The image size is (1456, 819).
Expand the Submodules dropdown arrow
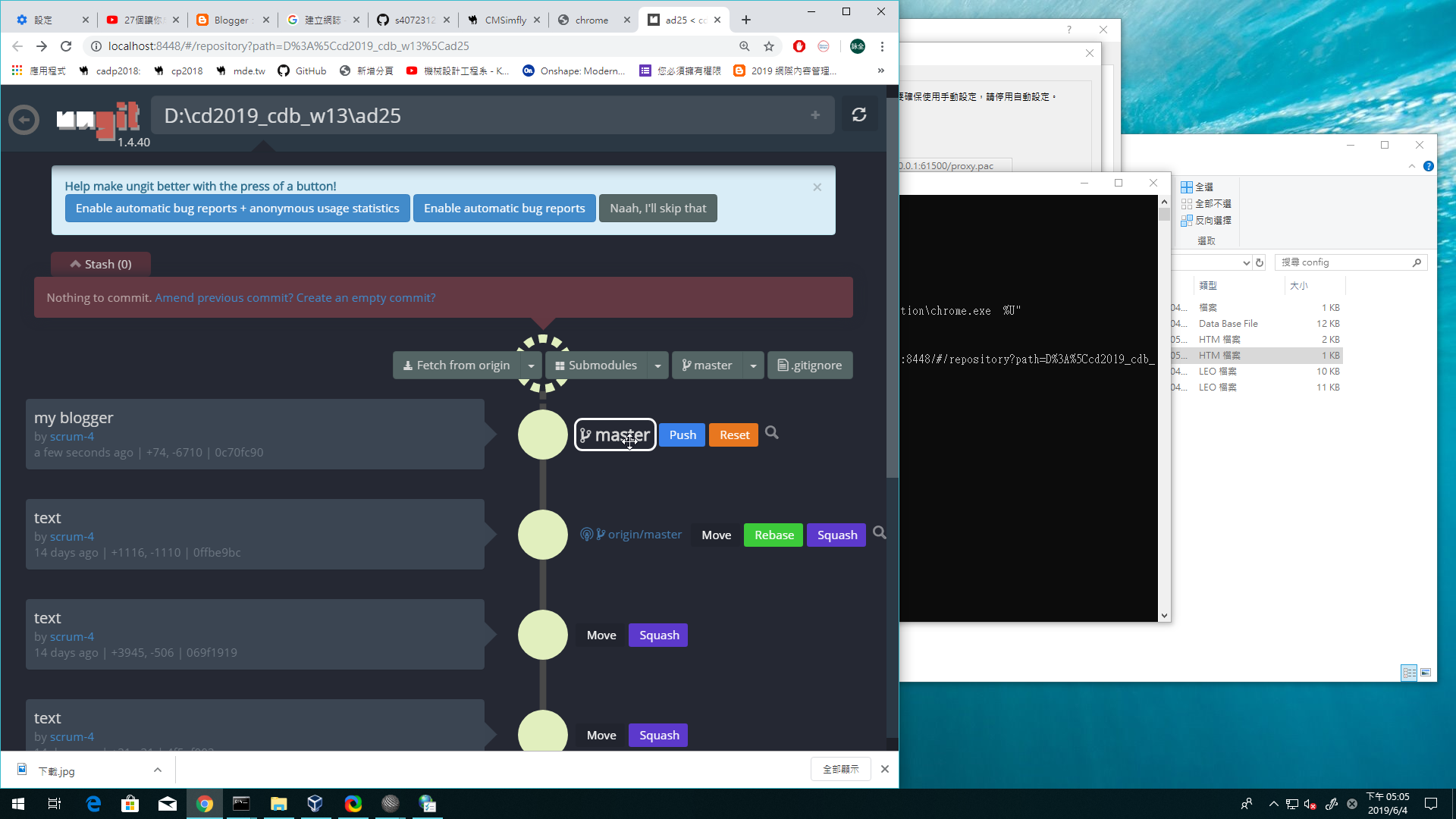tap(657, 366)
